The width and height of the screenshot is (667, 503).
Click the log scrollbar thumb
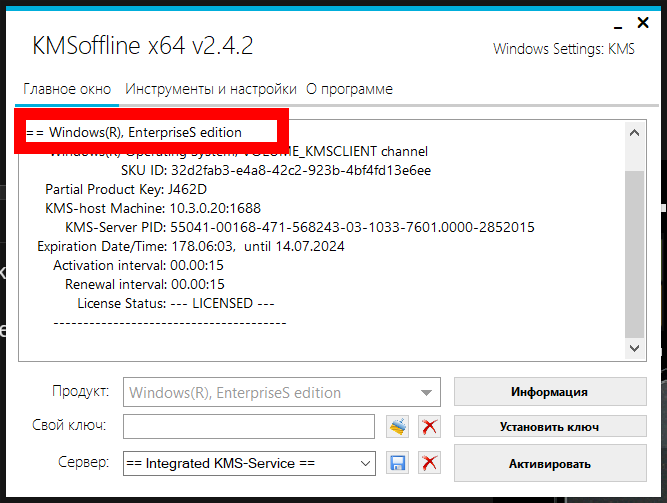(x=634, y=254)
